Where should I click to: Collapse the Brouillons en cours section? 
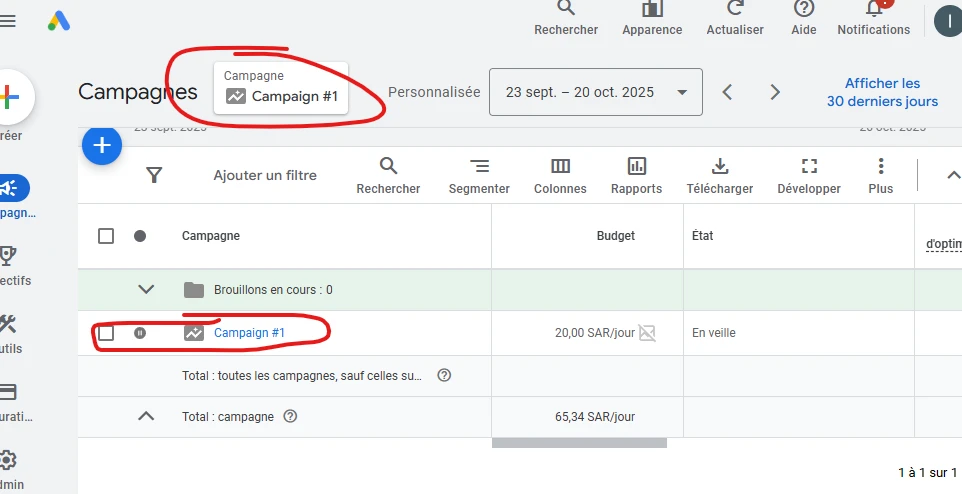coord(146,290)
